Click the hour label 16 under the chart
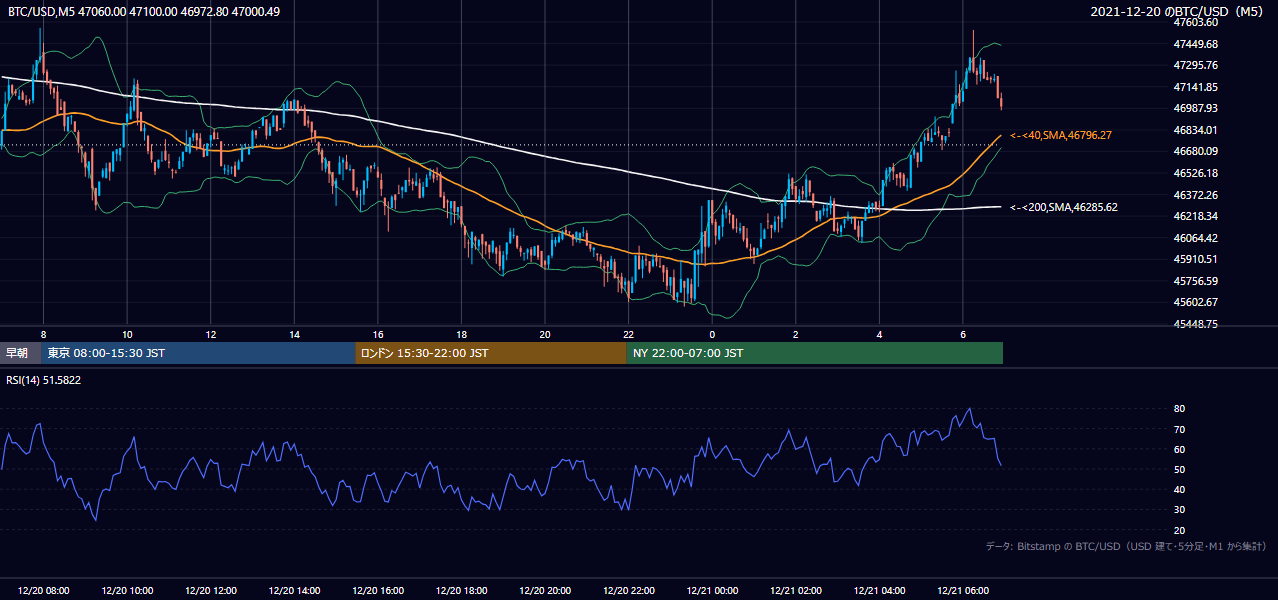 click(378, 334)
